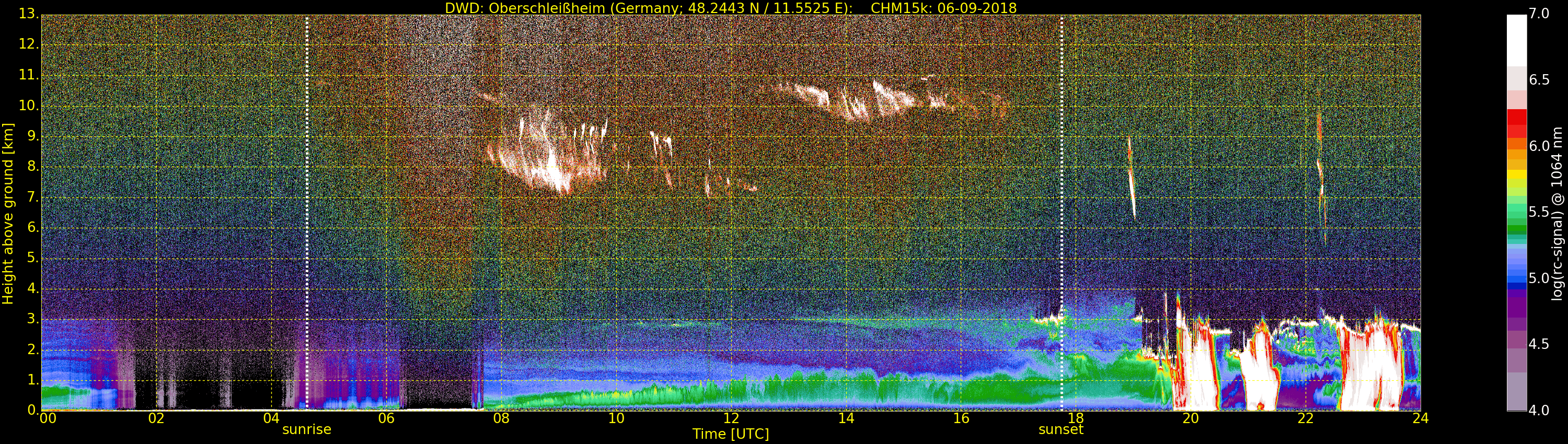
Task: Click the 'log(rc-signal) @ 1064 nm' colorbar label
Action: click(1557, 214)
